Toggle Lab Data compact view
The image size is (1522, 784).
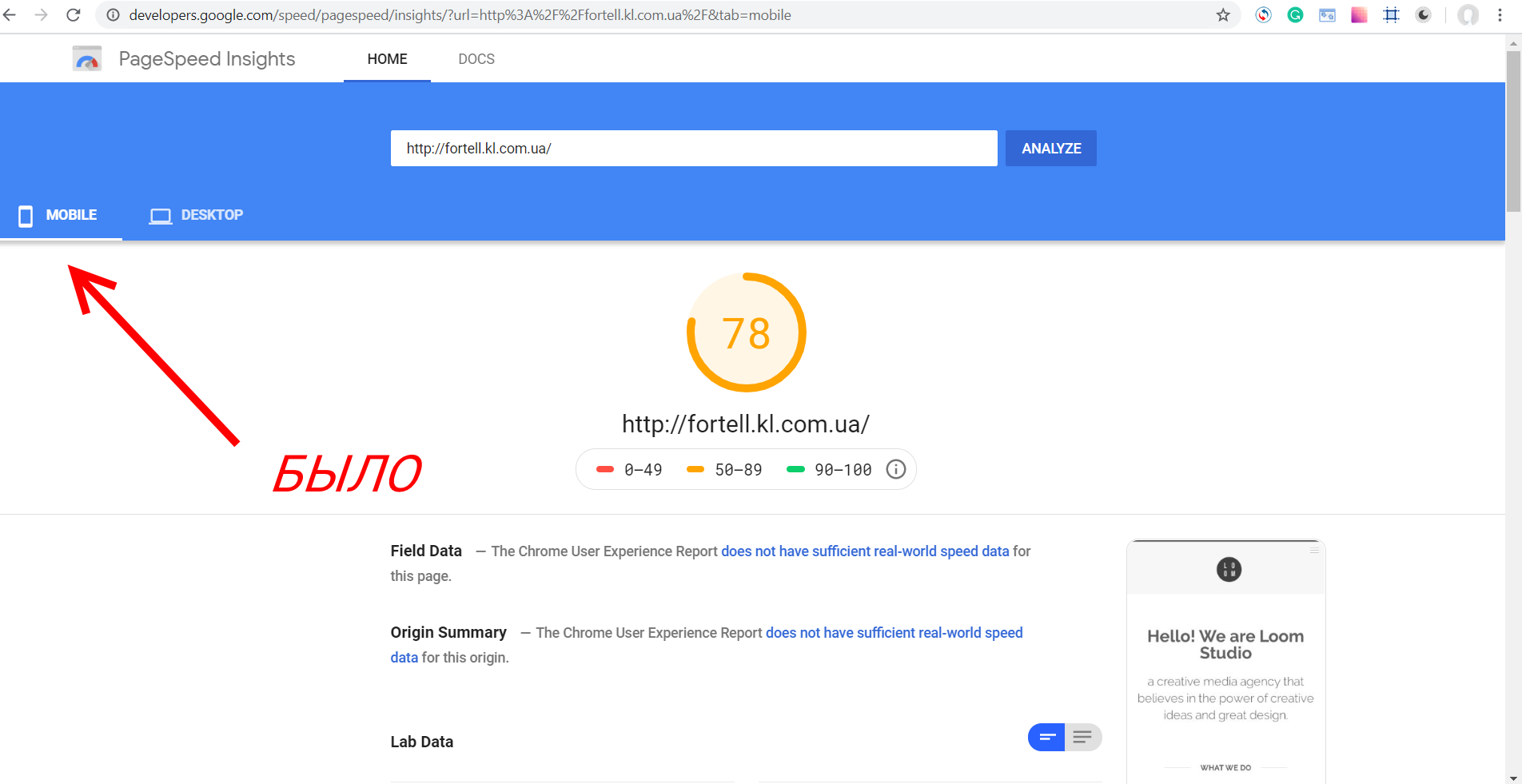[x=1046, y=737]
